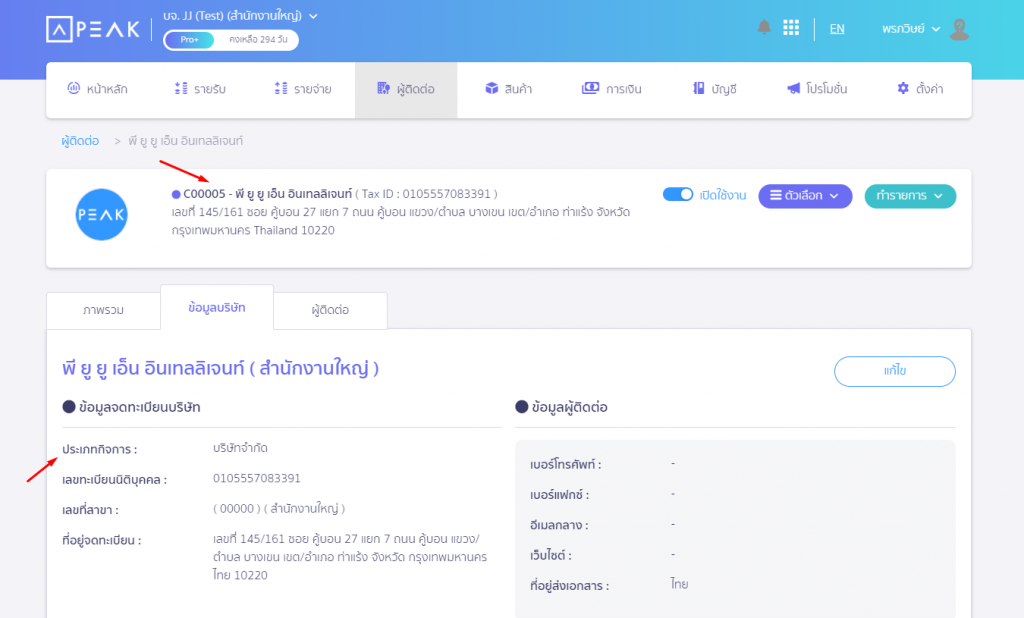Click the โปรโมชั่น megaphone icon
The image size is (1024, 618).
pyautogui.click(x=793, y=89)
